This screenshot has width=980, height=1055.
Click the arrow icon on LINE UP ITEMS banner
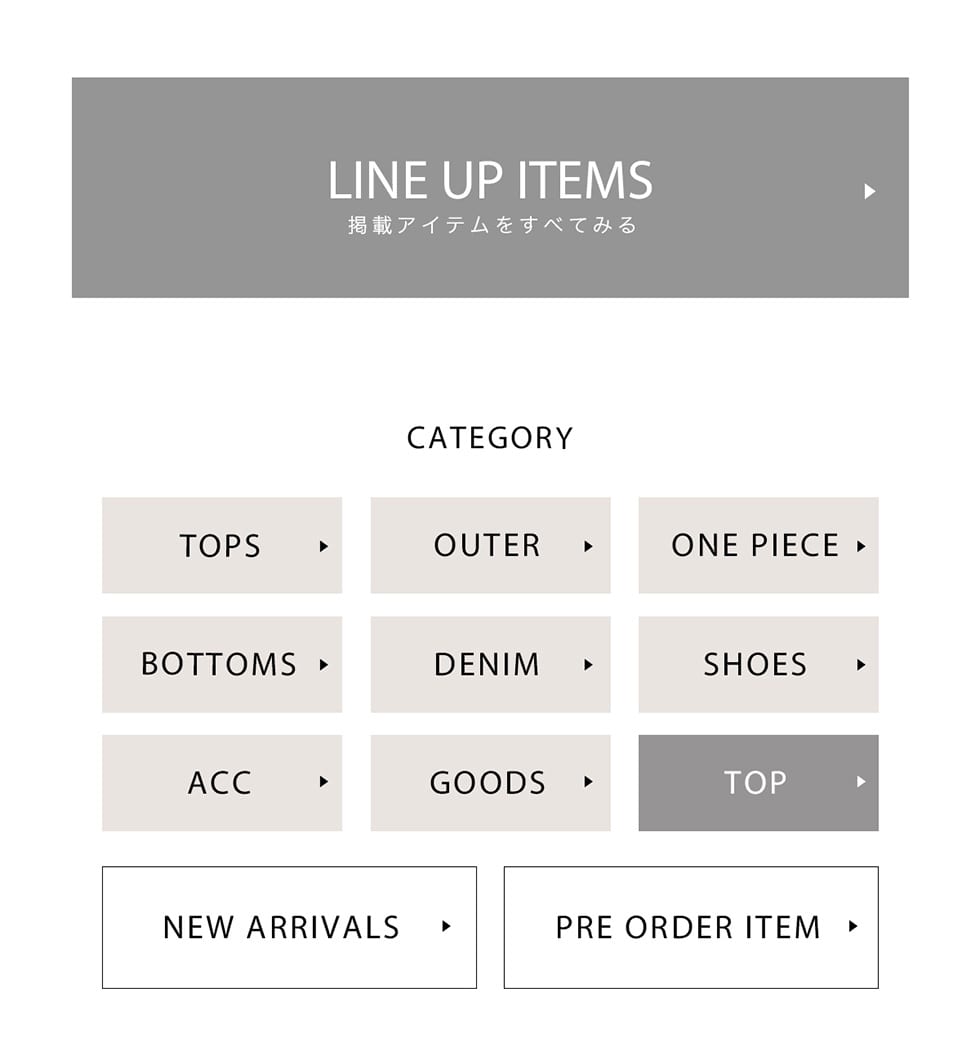coord(869,191)
